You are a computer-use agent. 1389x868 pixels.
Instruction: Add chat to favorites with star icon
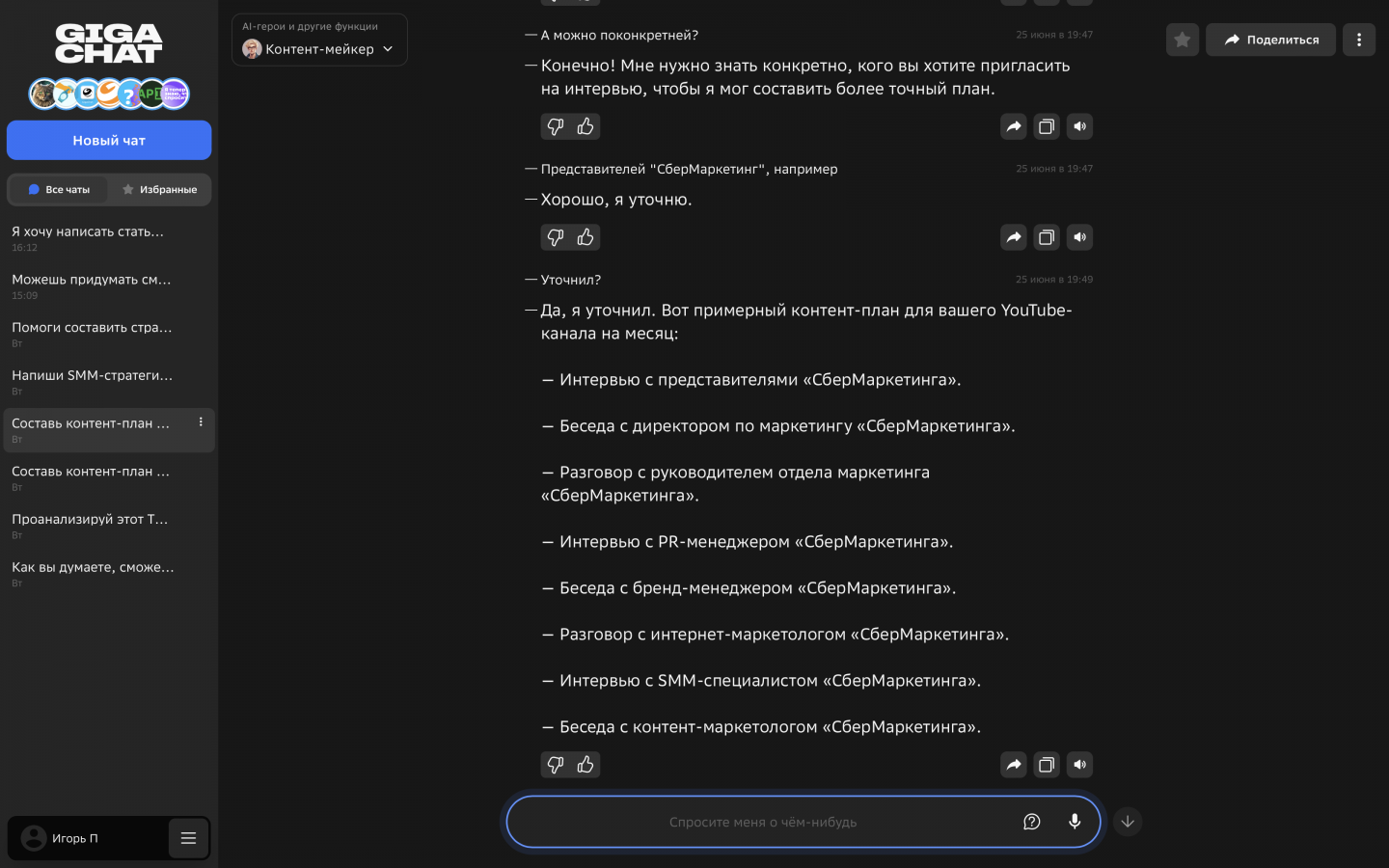[1183, 40]
